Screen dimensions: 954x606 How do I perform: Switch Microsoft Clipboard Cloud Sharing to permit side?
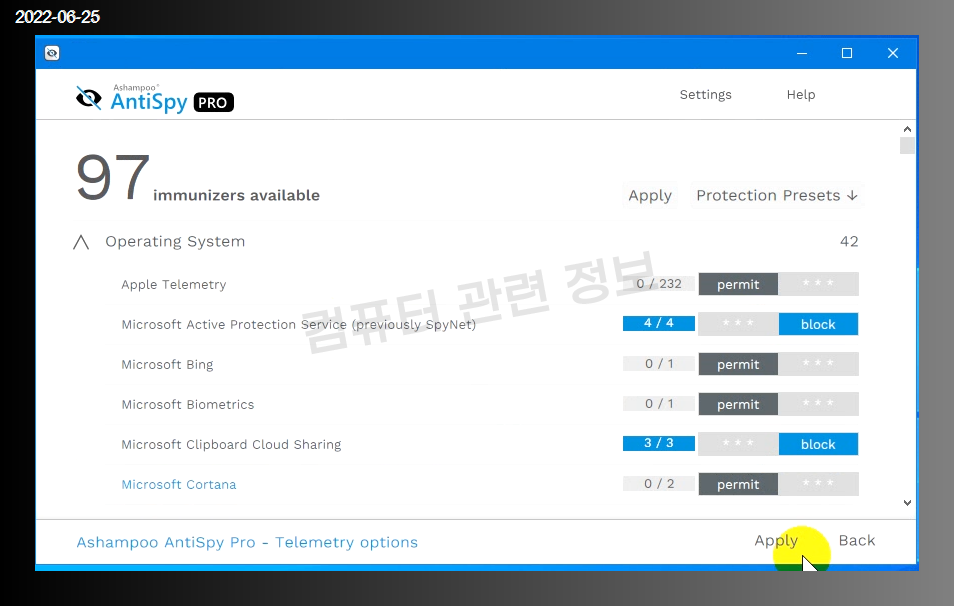[x=738, y=444]
